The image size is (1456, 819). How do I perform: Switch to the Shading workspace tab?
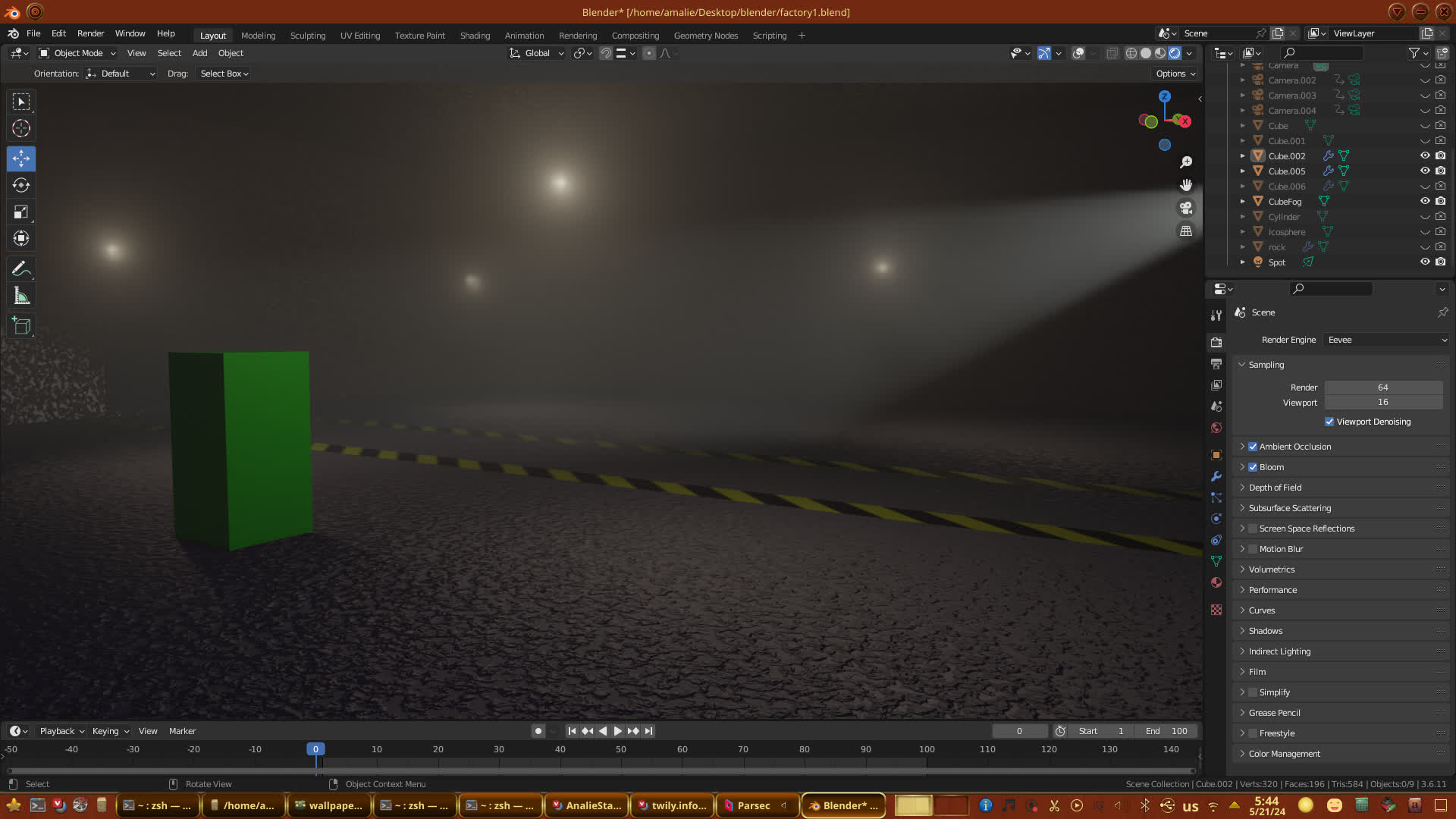point(475,36)
